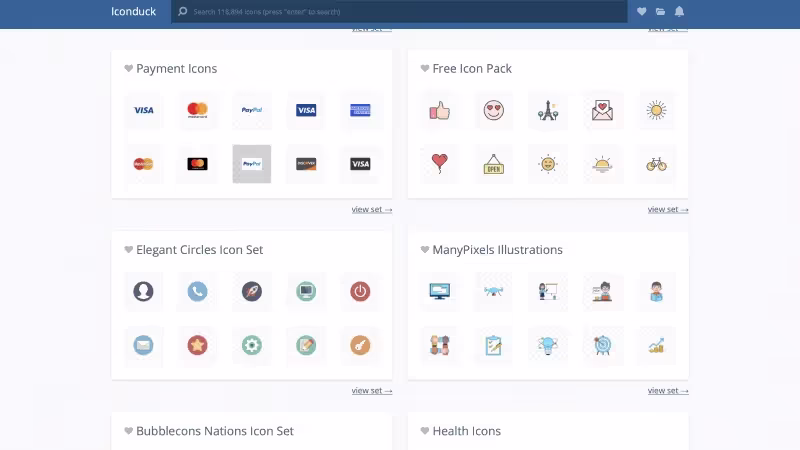The height and width of the screenshot is (450, 800).
Task: Open the Bubblecons Nations Icon Set title
Action: pos(215,431)
